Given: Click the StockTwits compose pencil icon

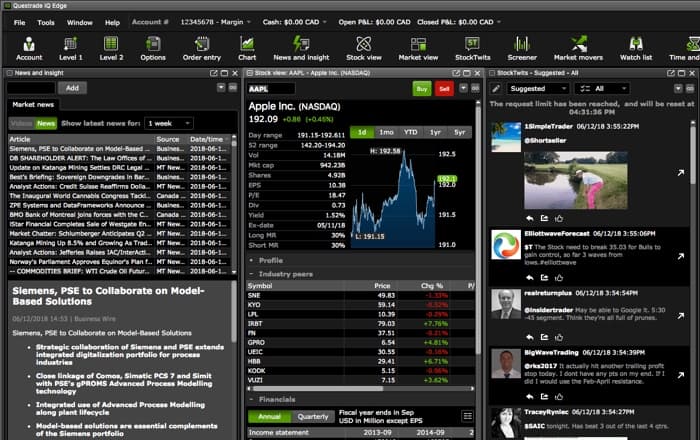Looking at the screenshot, I should coord(496,89).
